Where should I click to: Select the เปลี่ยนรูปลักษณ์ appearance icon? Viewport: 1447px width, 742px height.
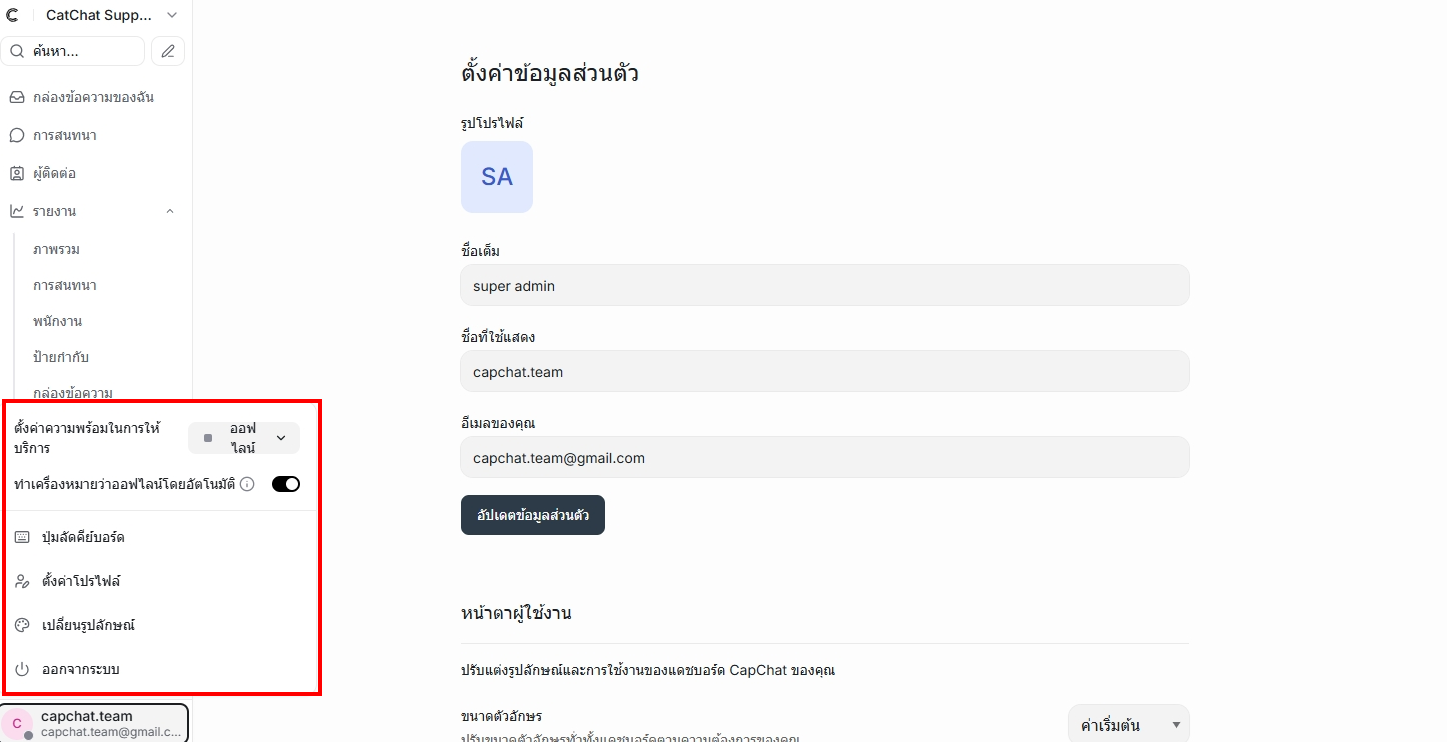tap(21, 624)
